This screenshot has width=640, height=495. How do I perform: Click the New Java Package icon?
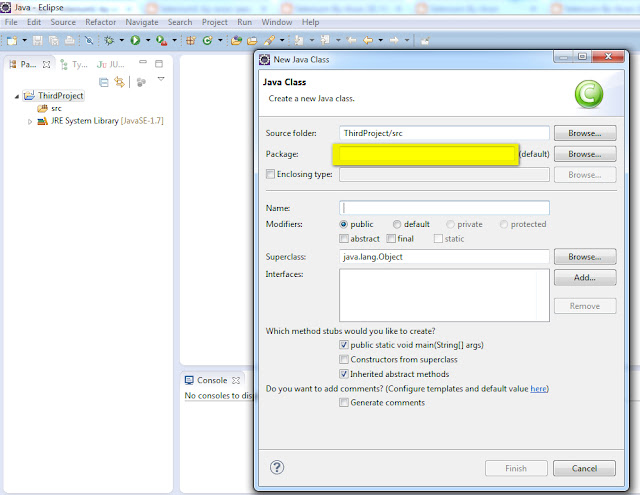(191, 40)
